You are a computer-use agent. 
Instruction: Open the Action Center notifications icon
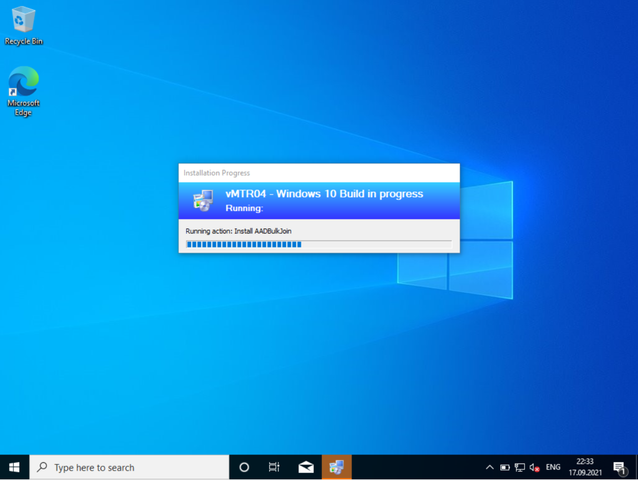click(x=619, y=467)
